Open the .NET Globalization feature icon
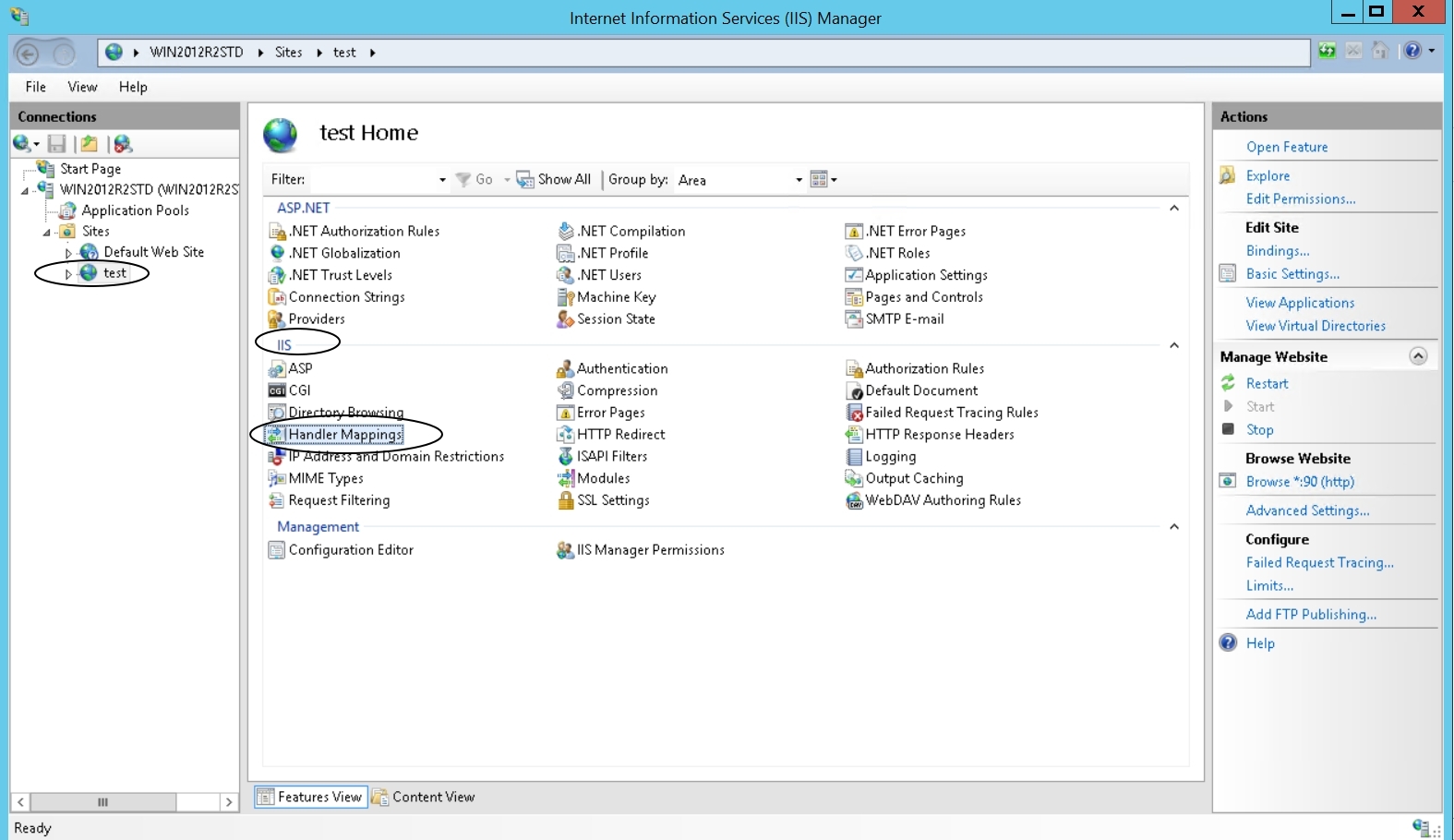The height and width of the screenshot is (840, 1454). coord(277,253)
